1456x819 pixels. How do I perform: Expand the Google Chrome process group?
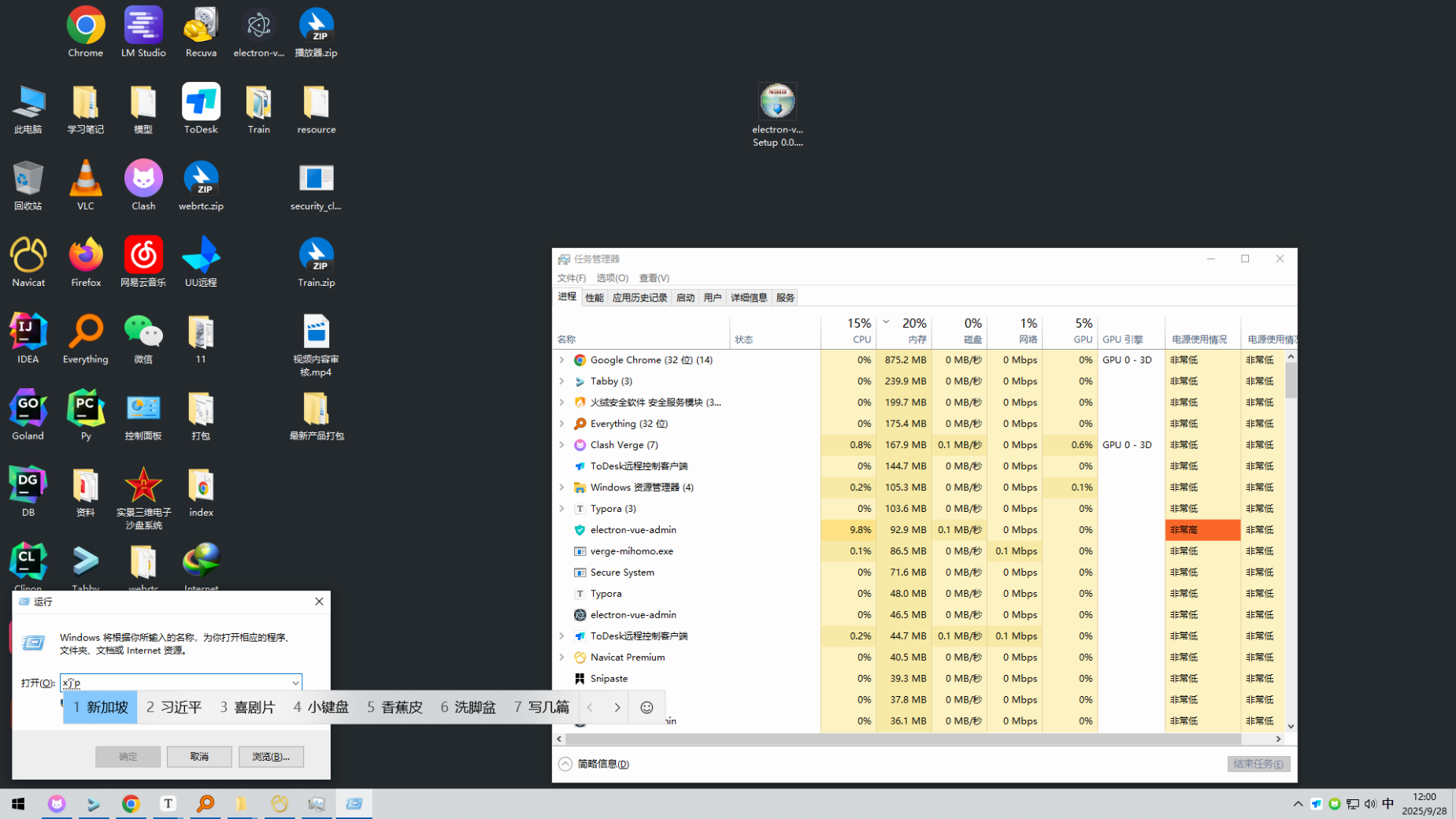click(x=562, y=360)
